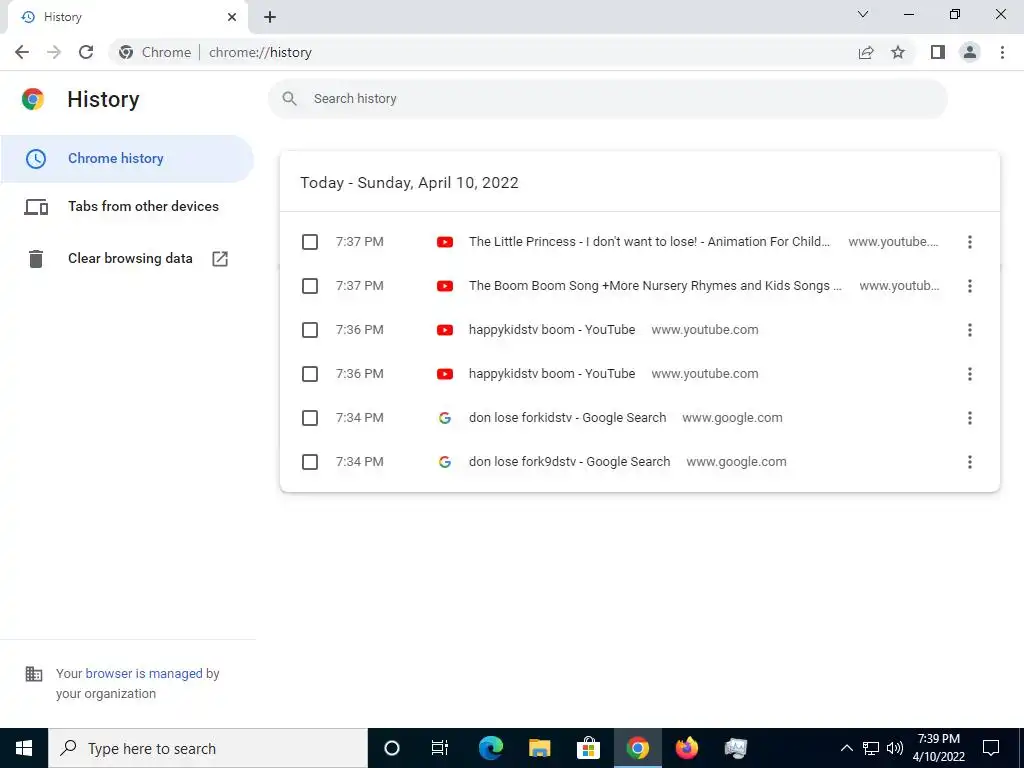This screenshot has height=768, width=1024.
Task: Click the managed organization building icon
Action: tap(34, 674)
